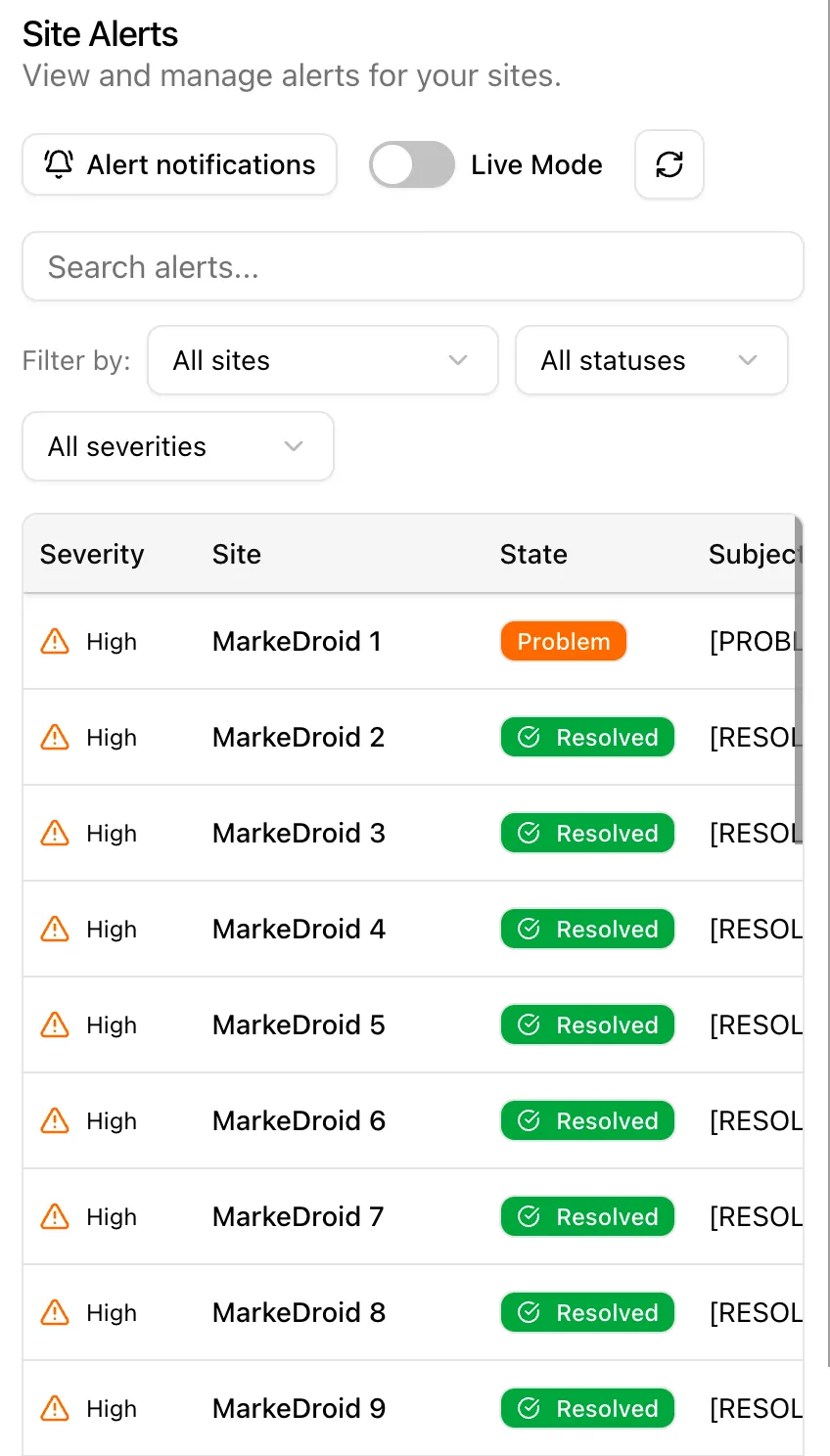Select the MarkeDroid 9 site name
830x1456 pixels.
coord(299,1408)
